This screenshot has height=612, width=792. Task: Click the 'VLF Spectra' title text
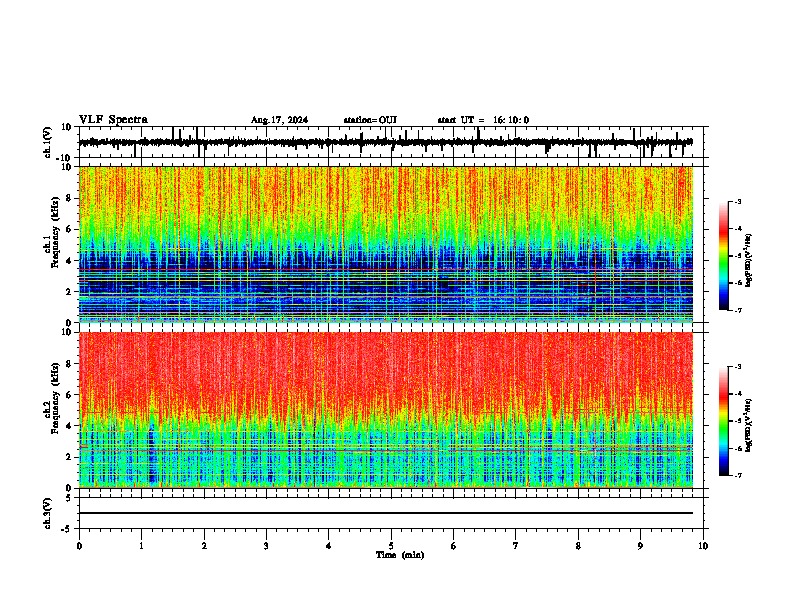113,120
